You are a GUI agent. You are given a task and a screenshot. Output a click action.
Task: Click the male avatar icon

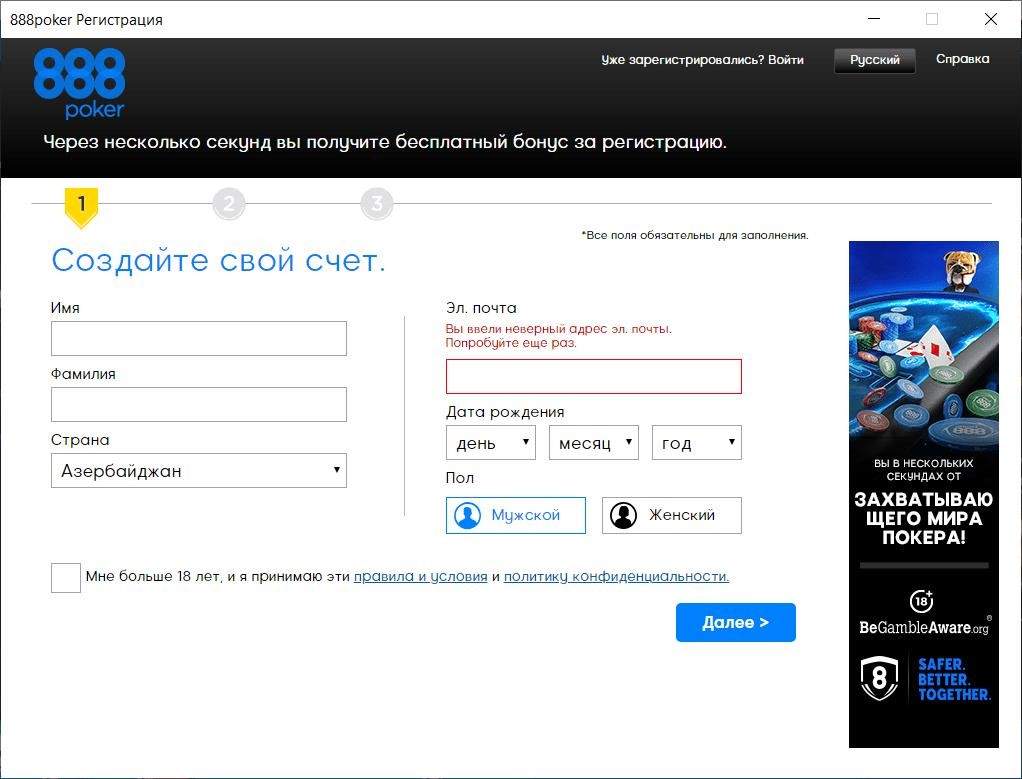(467, 515)
